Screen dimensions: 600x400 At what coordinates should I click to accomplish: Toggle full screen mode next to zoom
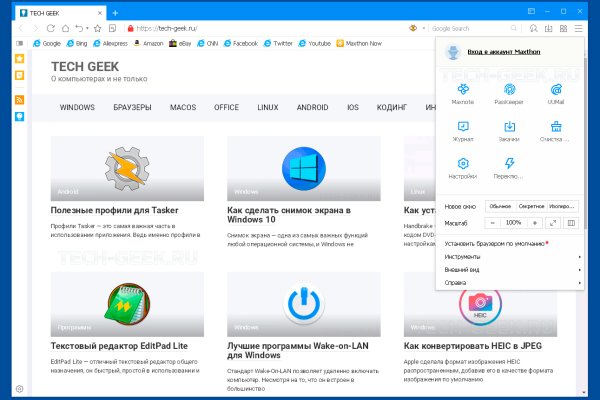[554, 223]
